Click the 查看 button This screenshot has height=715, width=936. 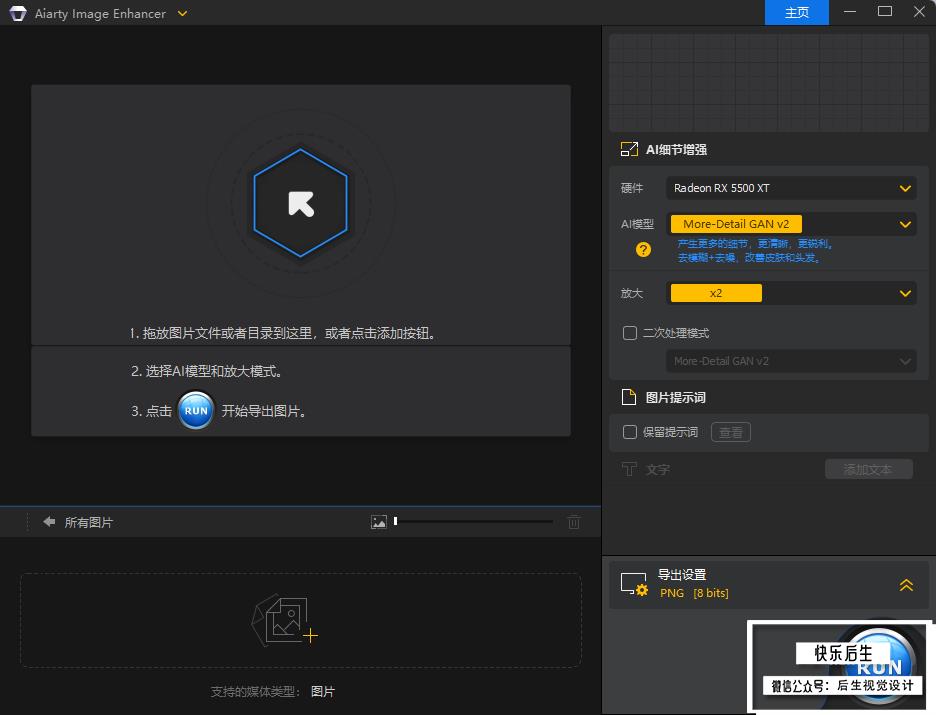click(731, 432)
